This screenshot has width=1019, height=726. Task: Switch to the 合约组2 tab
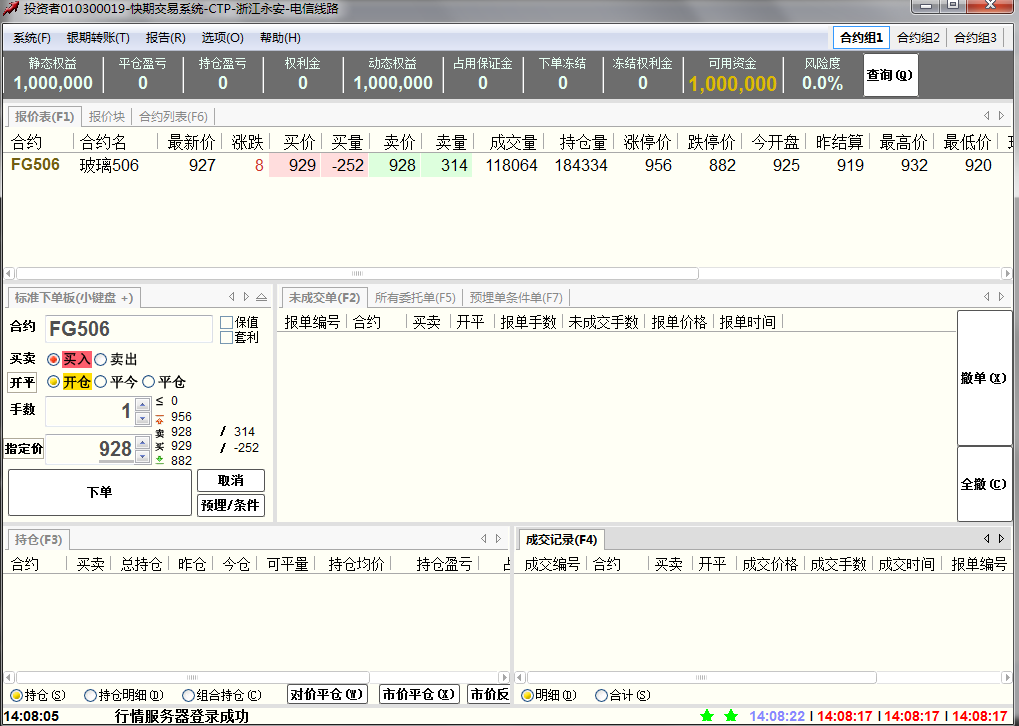(918, 38)
